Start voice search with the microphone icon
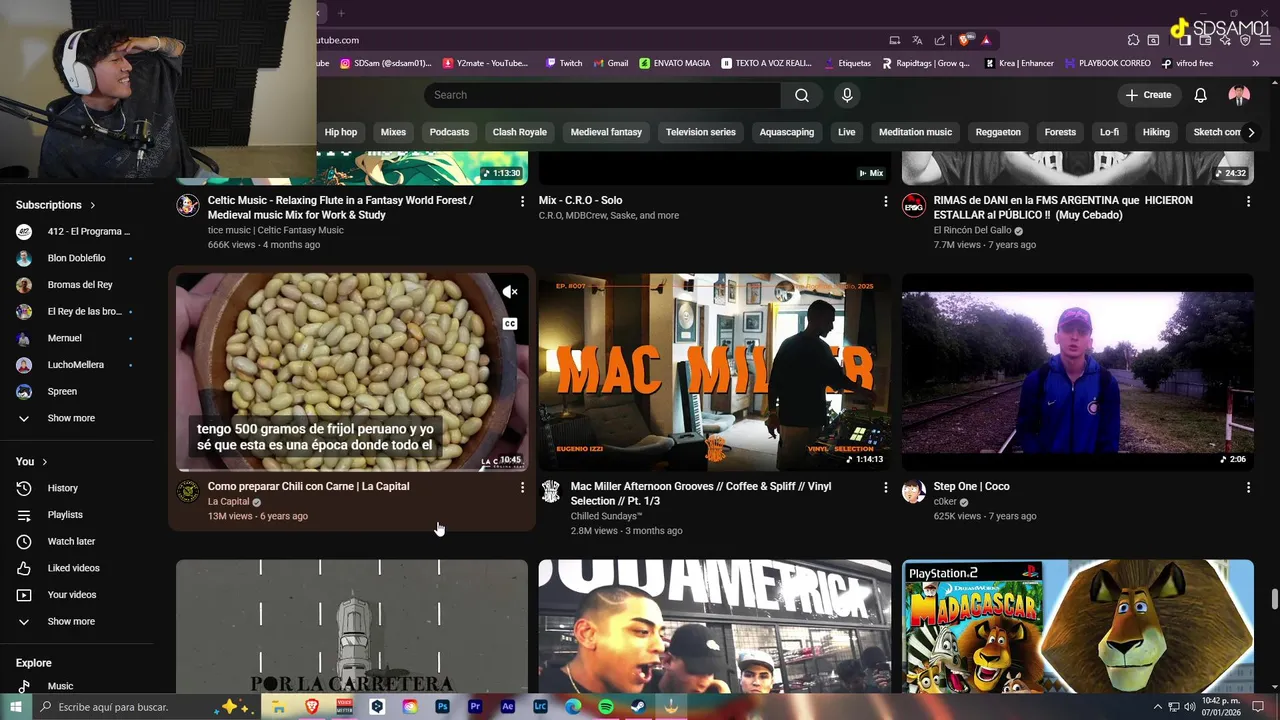The image size is (1280, 720). point(847,95)
